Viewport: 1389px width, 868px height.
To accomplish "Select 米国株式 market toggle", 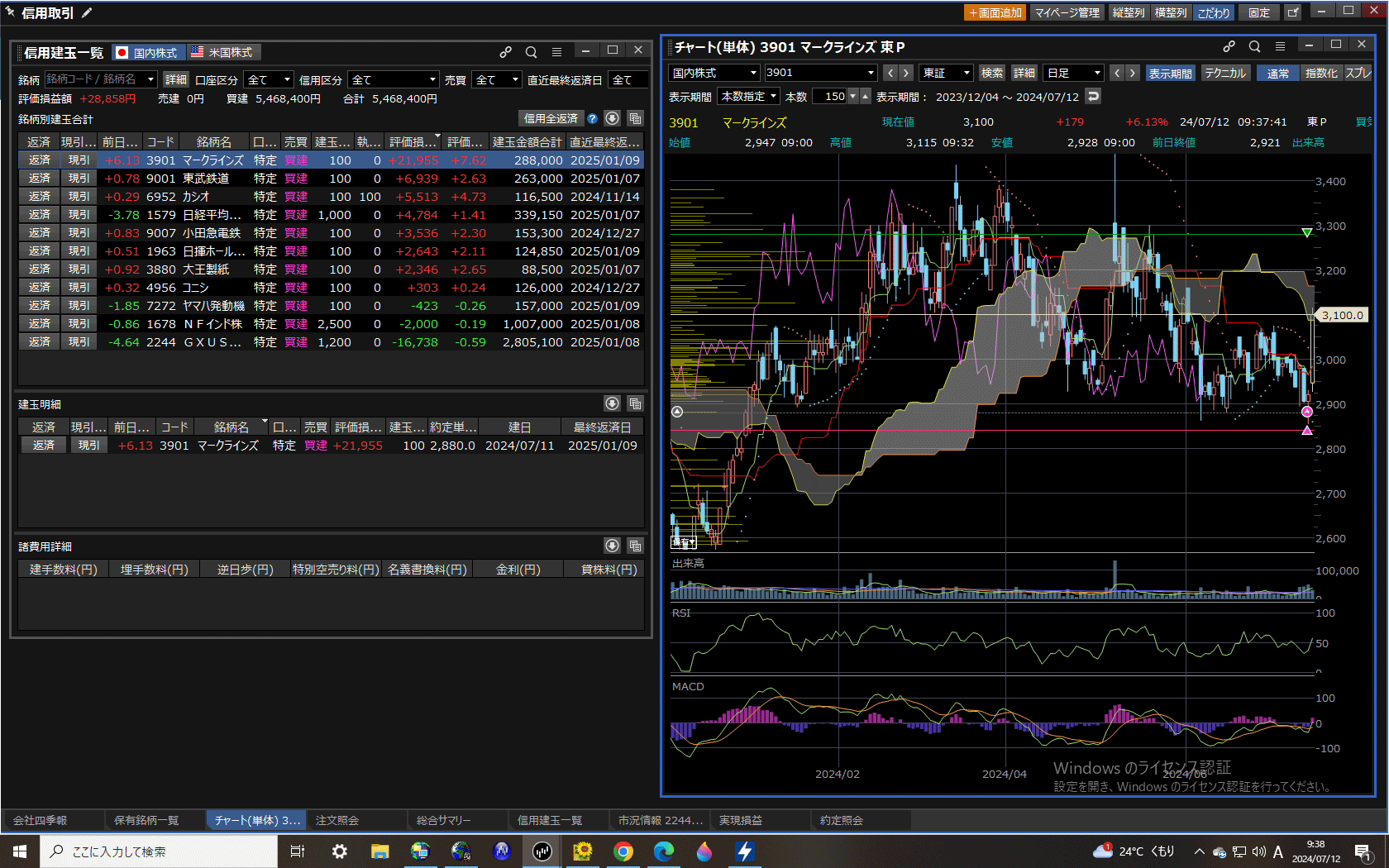I will [x=223, y=52].
